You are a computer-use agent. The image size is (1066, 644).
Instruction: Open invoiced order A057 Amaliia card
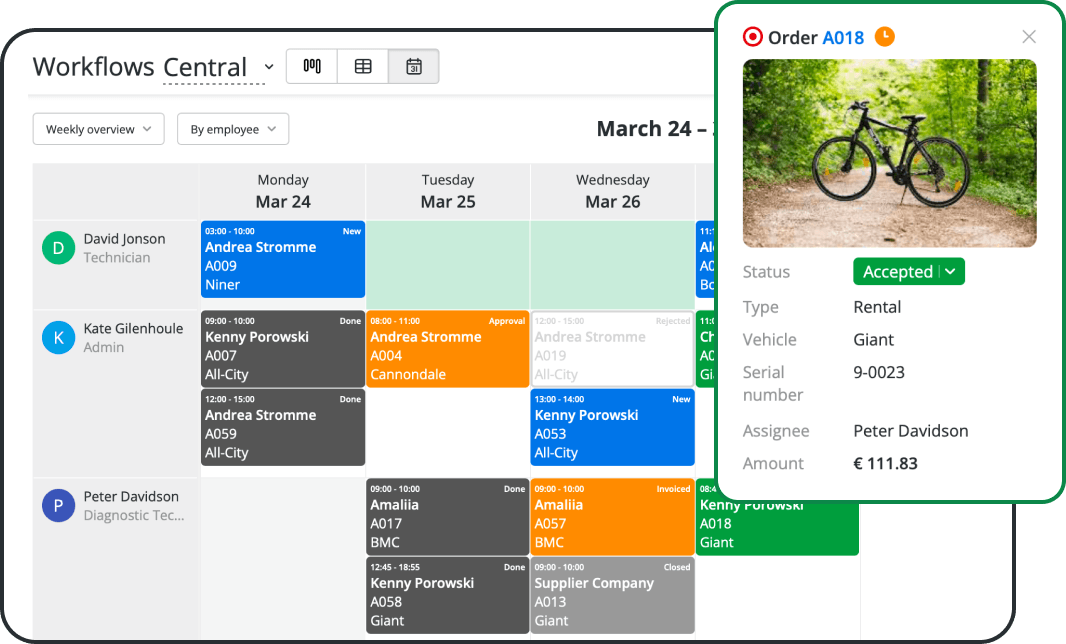(x=612, y=517)
